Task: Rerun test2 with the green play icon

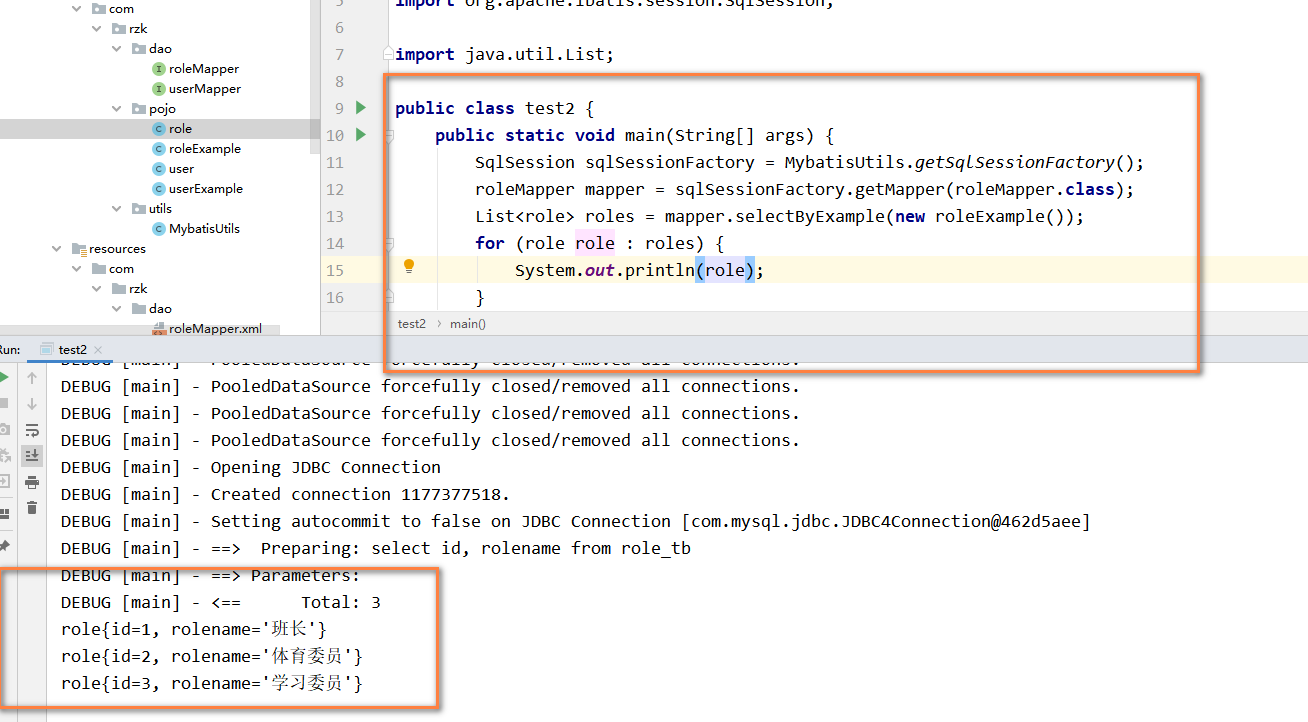Action: 3,377
